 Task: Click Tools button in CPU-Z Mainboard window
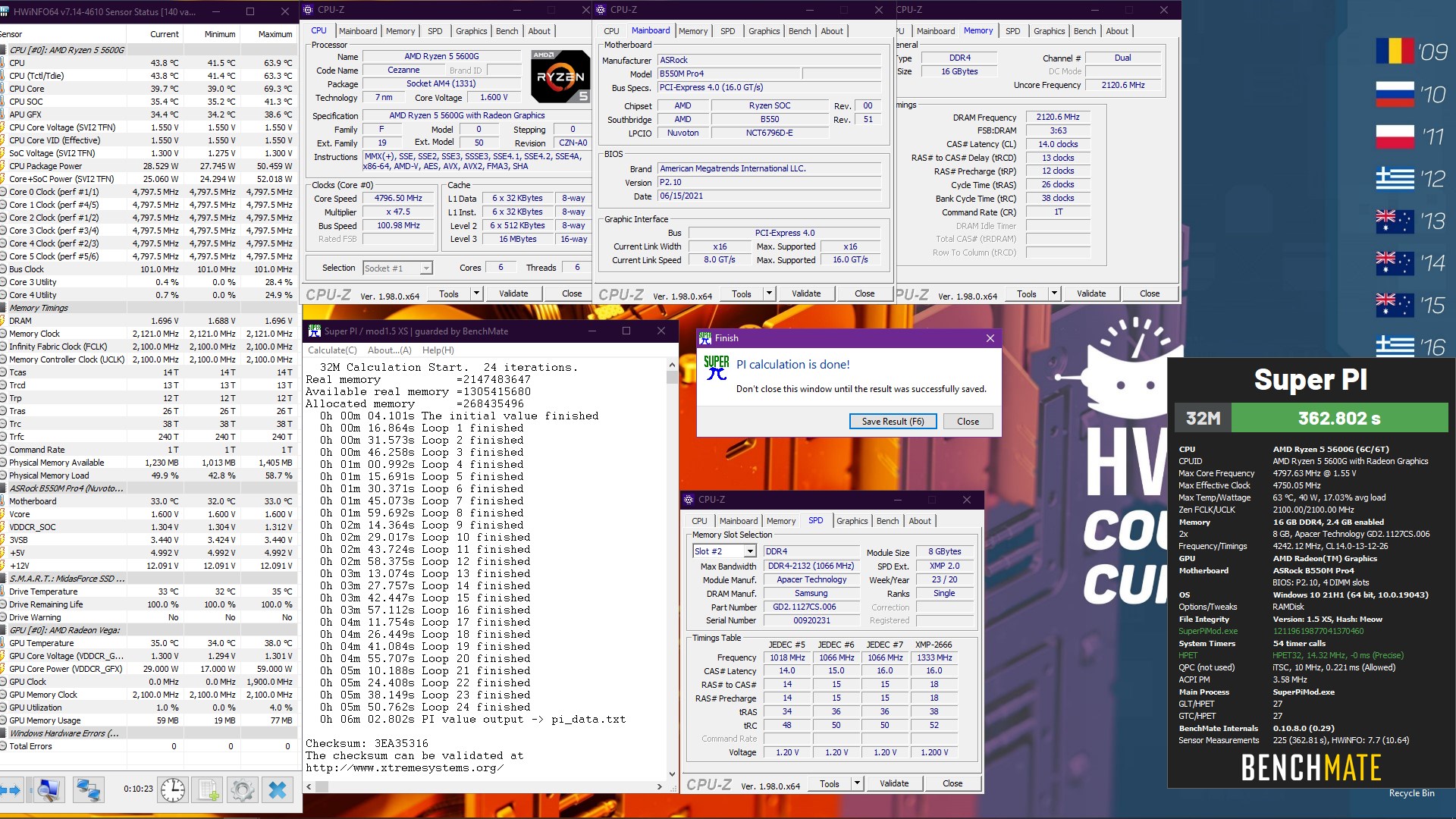coord(742,293)
